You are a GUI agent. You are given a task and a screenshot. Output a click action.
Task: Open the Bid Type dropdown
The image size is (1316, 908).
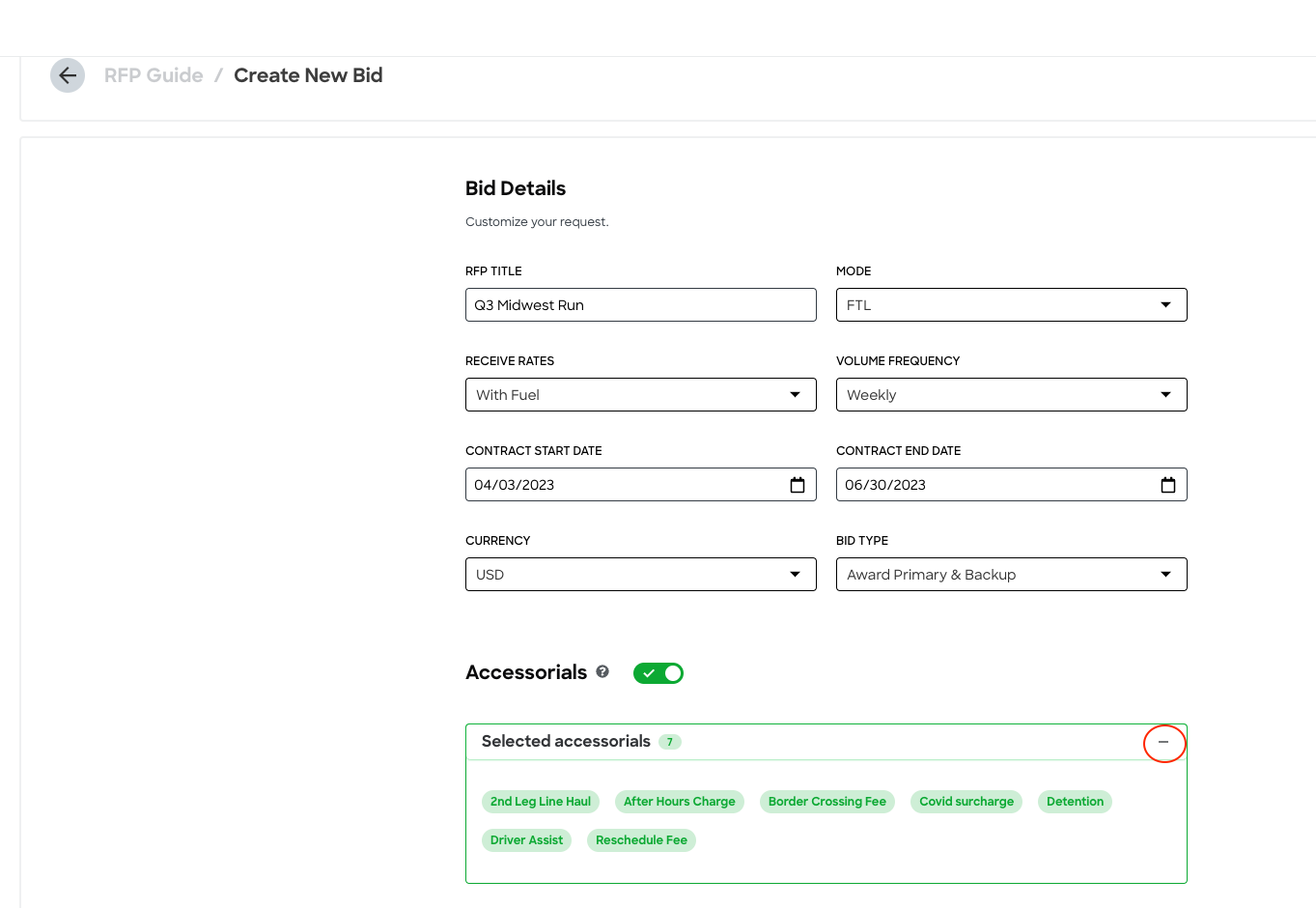(1011, 575)
